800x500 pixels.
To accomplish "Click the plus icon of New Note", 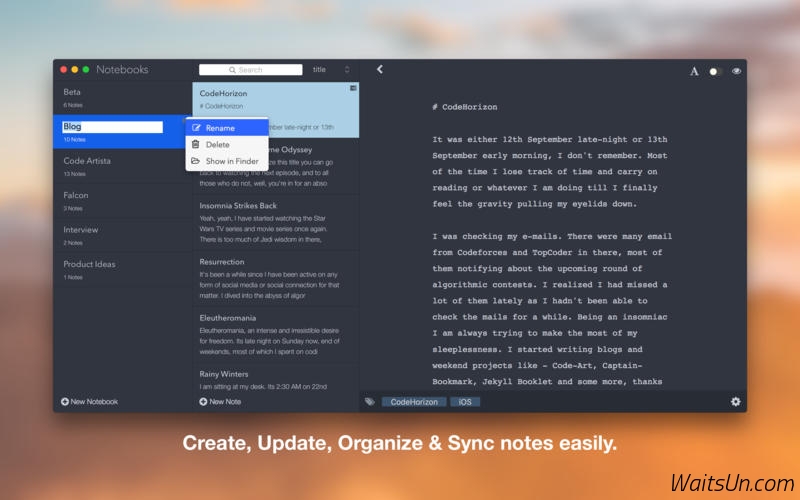I will (203, 402).
